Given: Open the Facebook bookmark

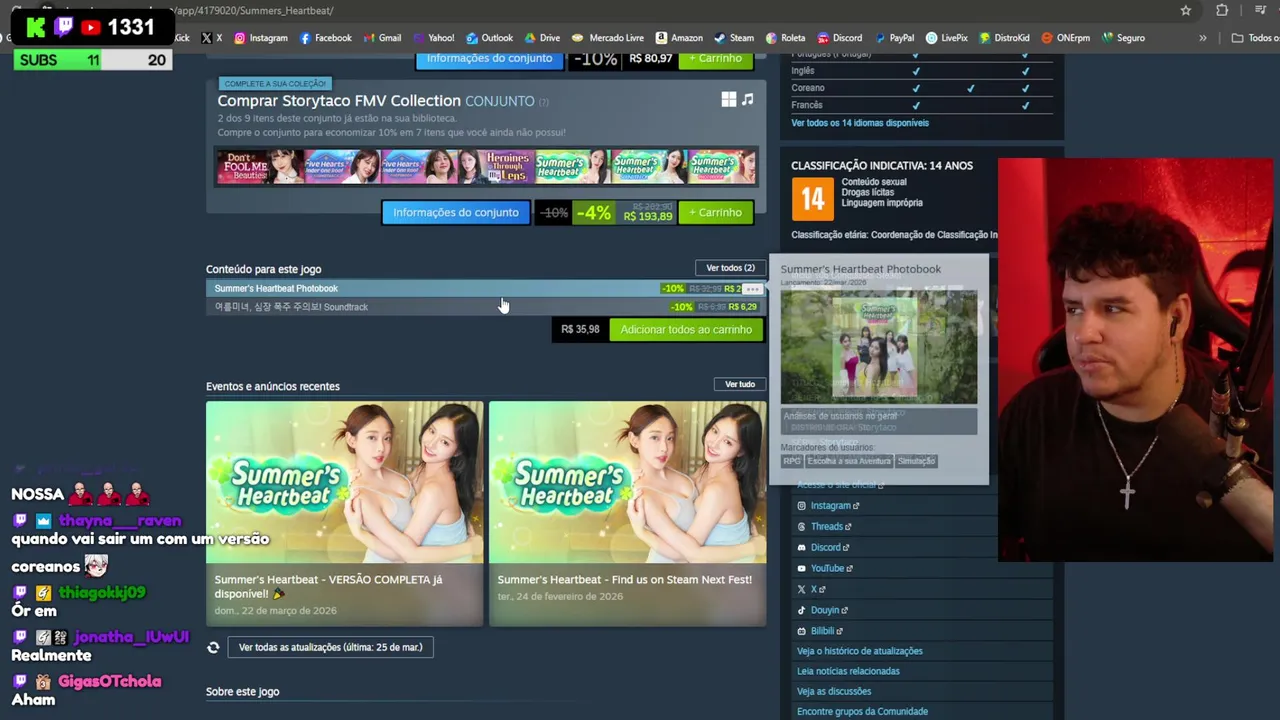Looking at the screenshot, I should (x=326, y=38).
